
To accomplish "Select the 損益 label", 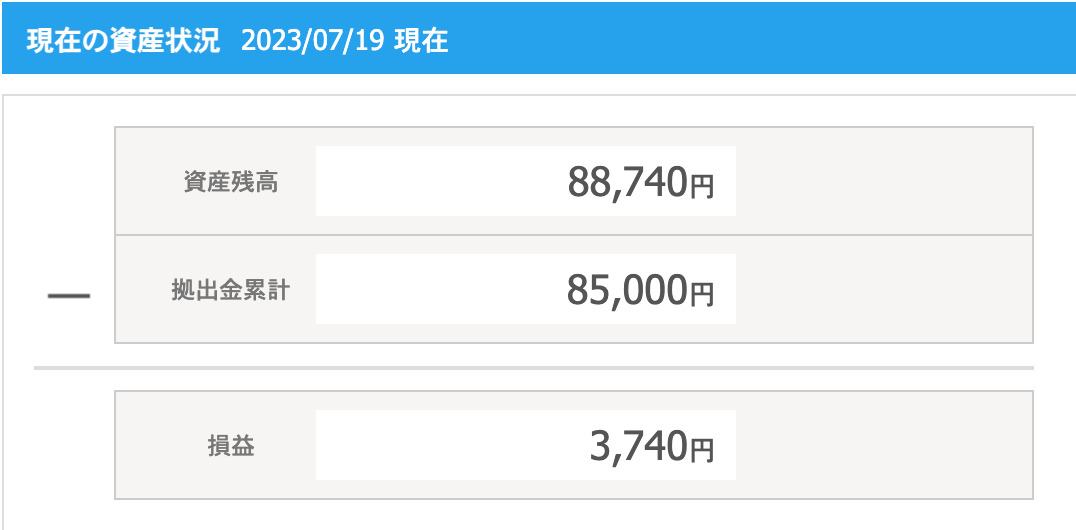I will tap(231, 446).
